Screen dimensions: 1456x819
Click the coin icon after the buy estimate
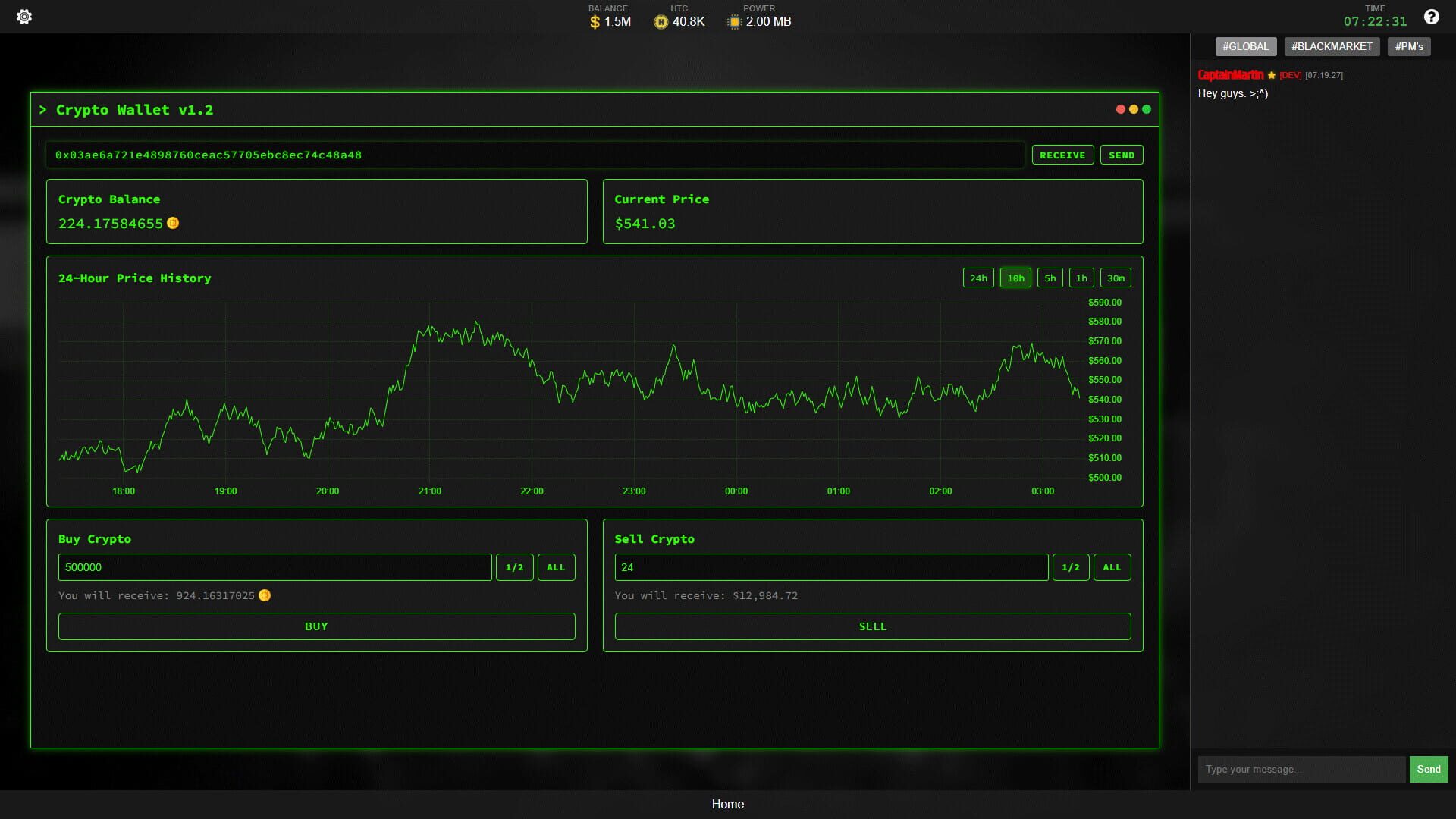click(265, 596)
